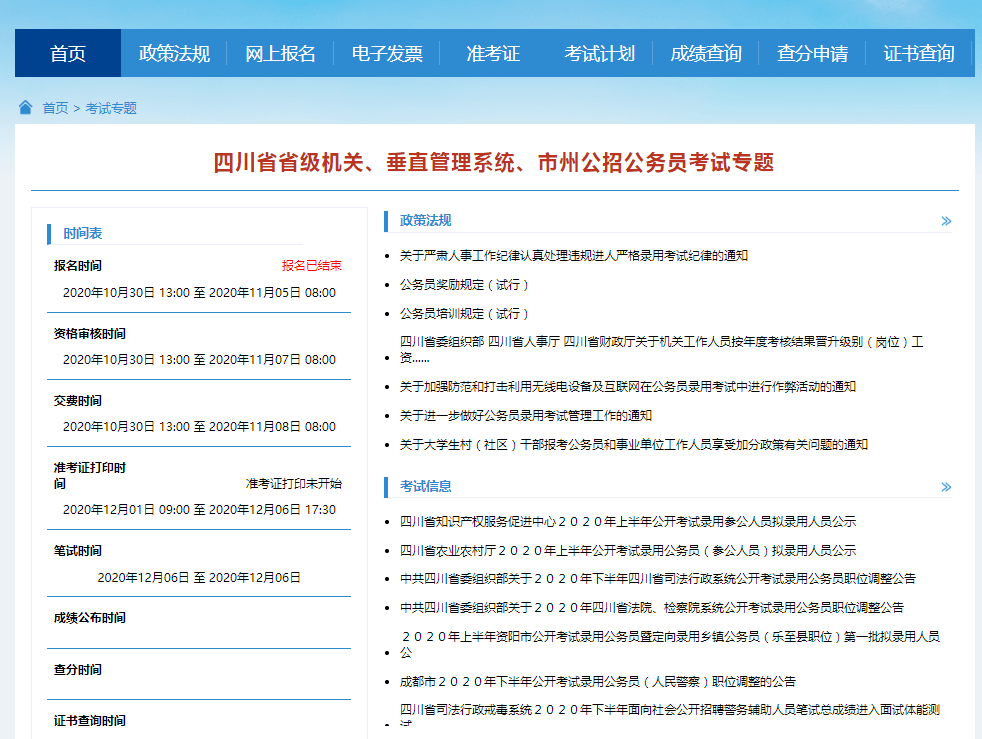The image size is (982, 739).
Task: Open notice about 大学生村（社区）干部 加分政策
Action: point(634,445)
